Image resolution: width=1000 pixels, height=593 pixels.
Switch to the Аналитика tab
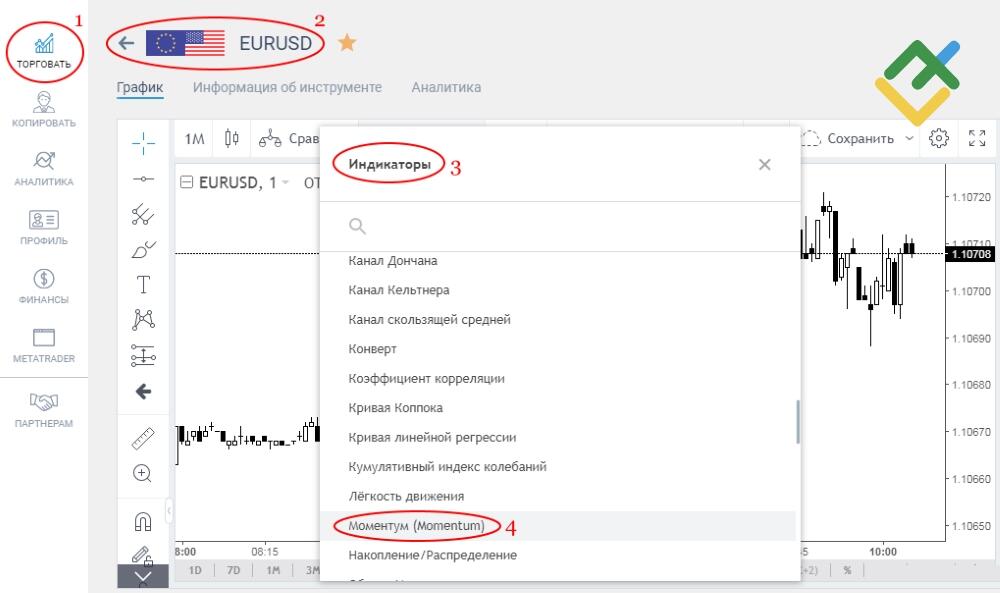tap(446, 87)
